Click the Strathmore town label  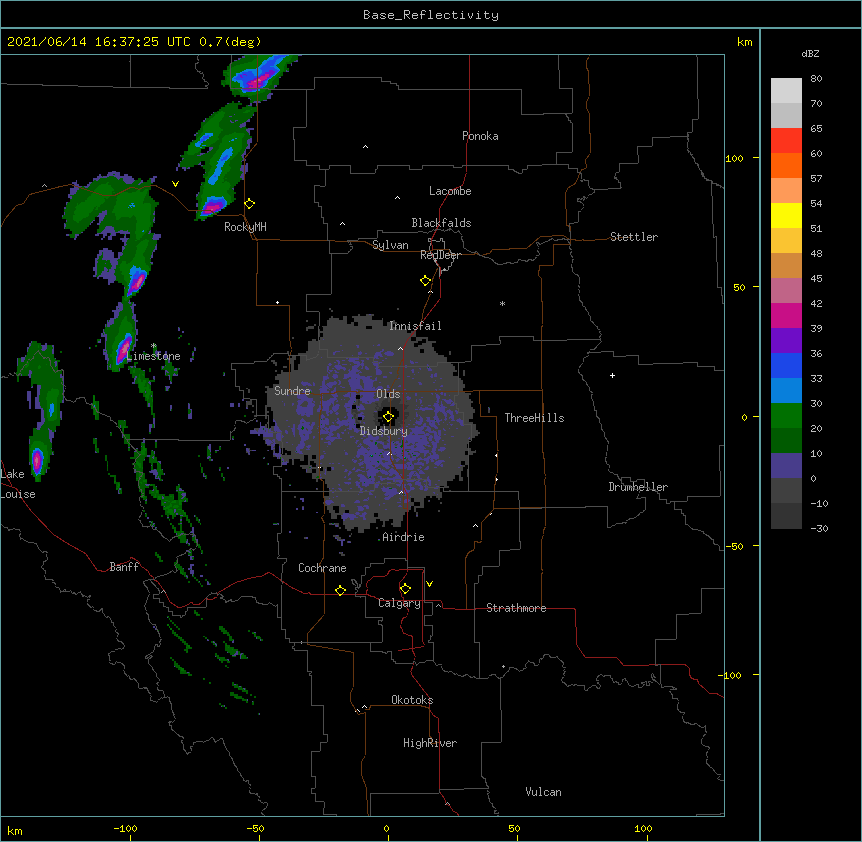point(516,608)
